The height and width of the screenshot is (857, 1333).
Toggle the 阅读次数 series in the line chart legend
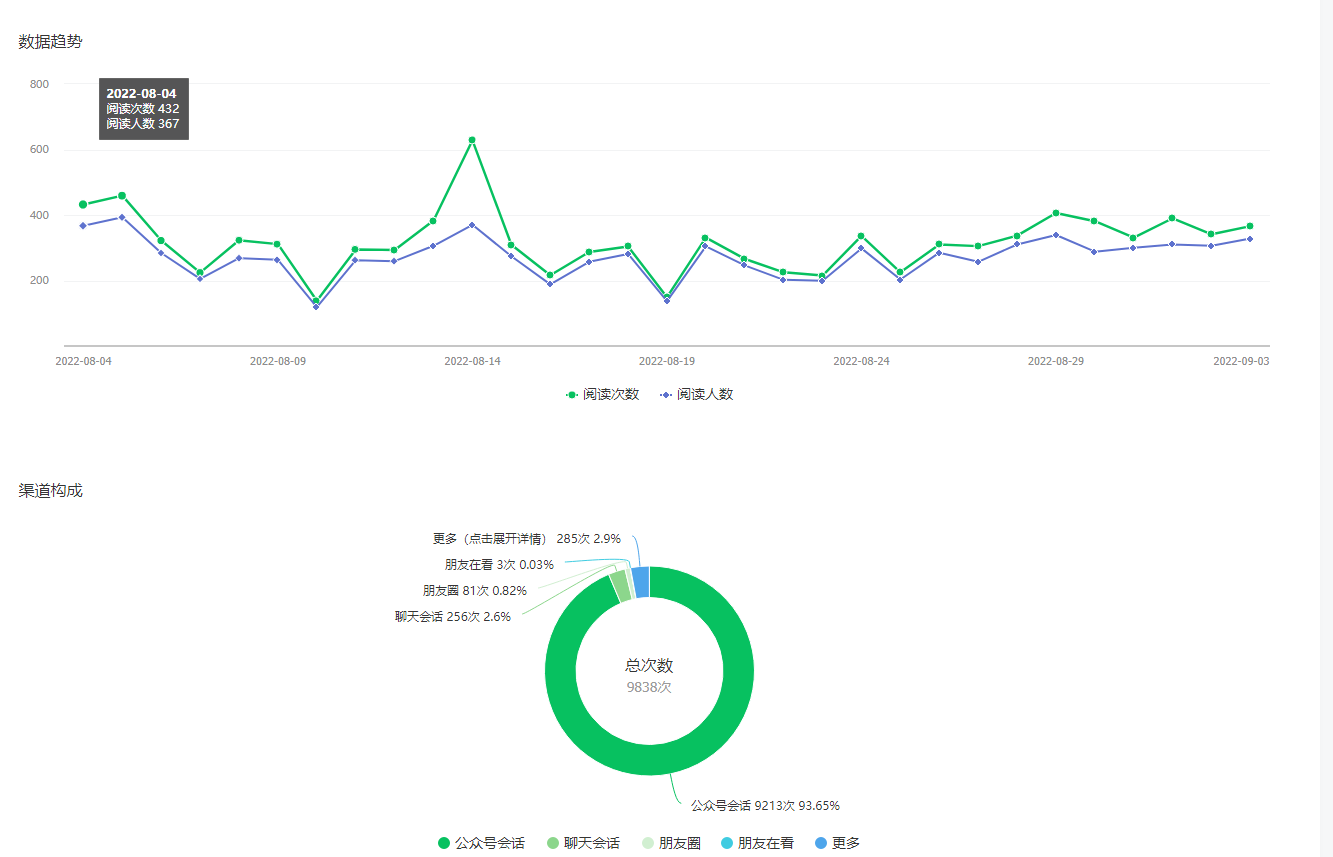(602, 395)
